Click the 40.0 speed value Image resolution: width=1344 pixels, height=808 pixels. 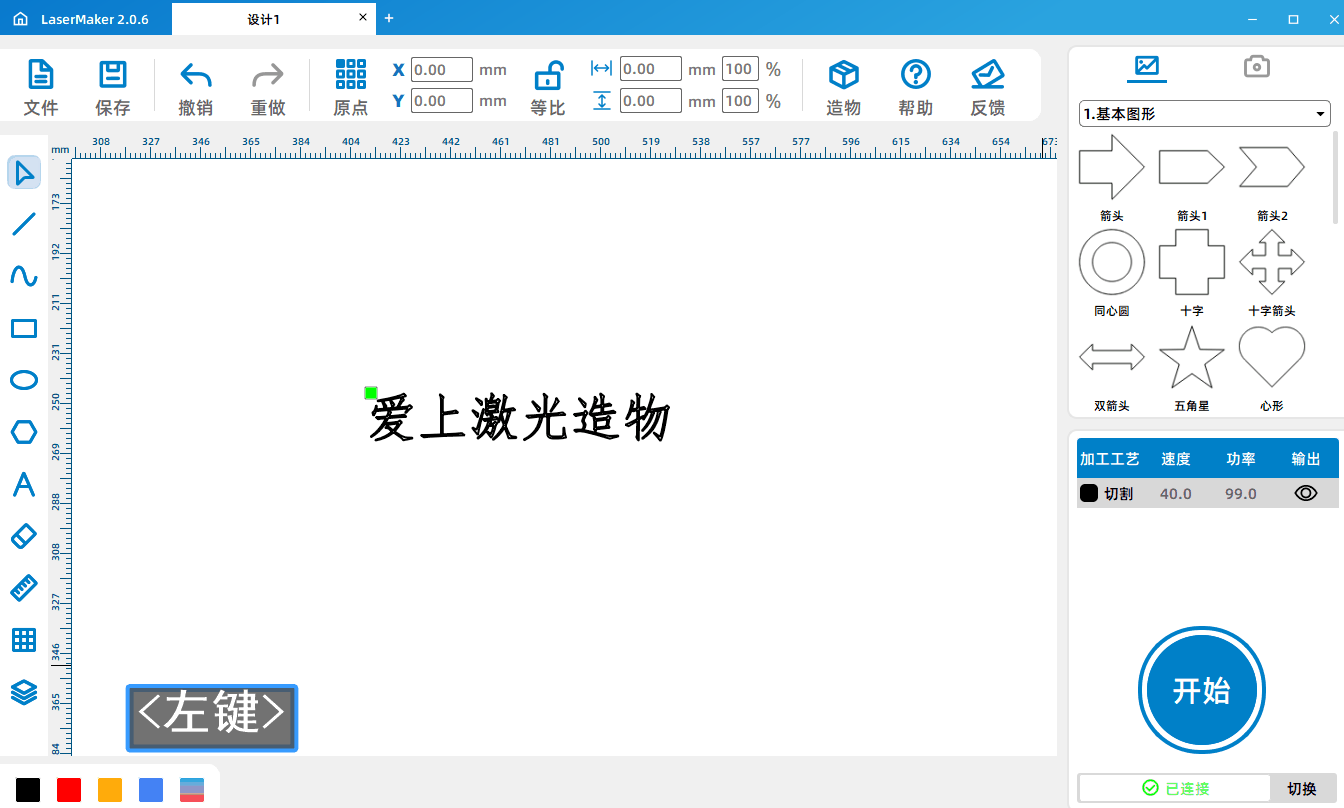[x=1175, y=493]
